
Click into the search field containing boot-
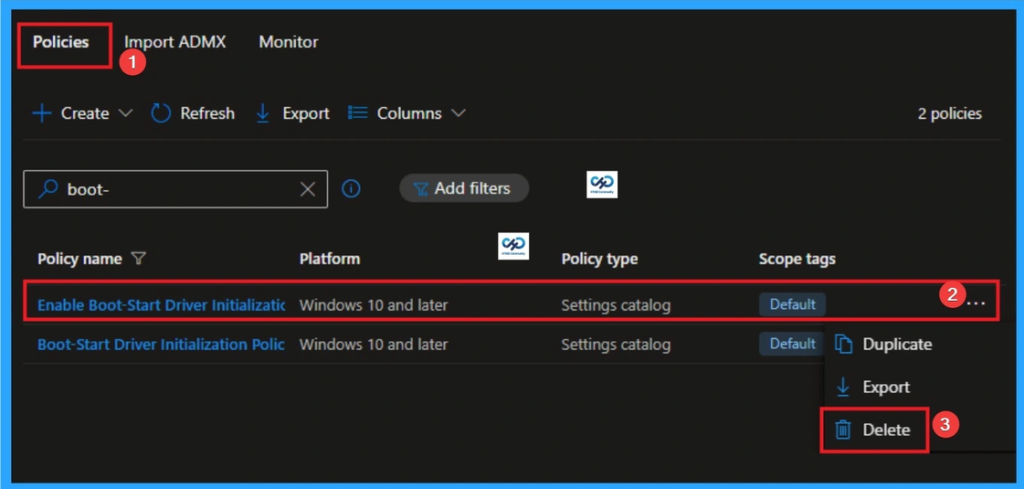point(175,189)
